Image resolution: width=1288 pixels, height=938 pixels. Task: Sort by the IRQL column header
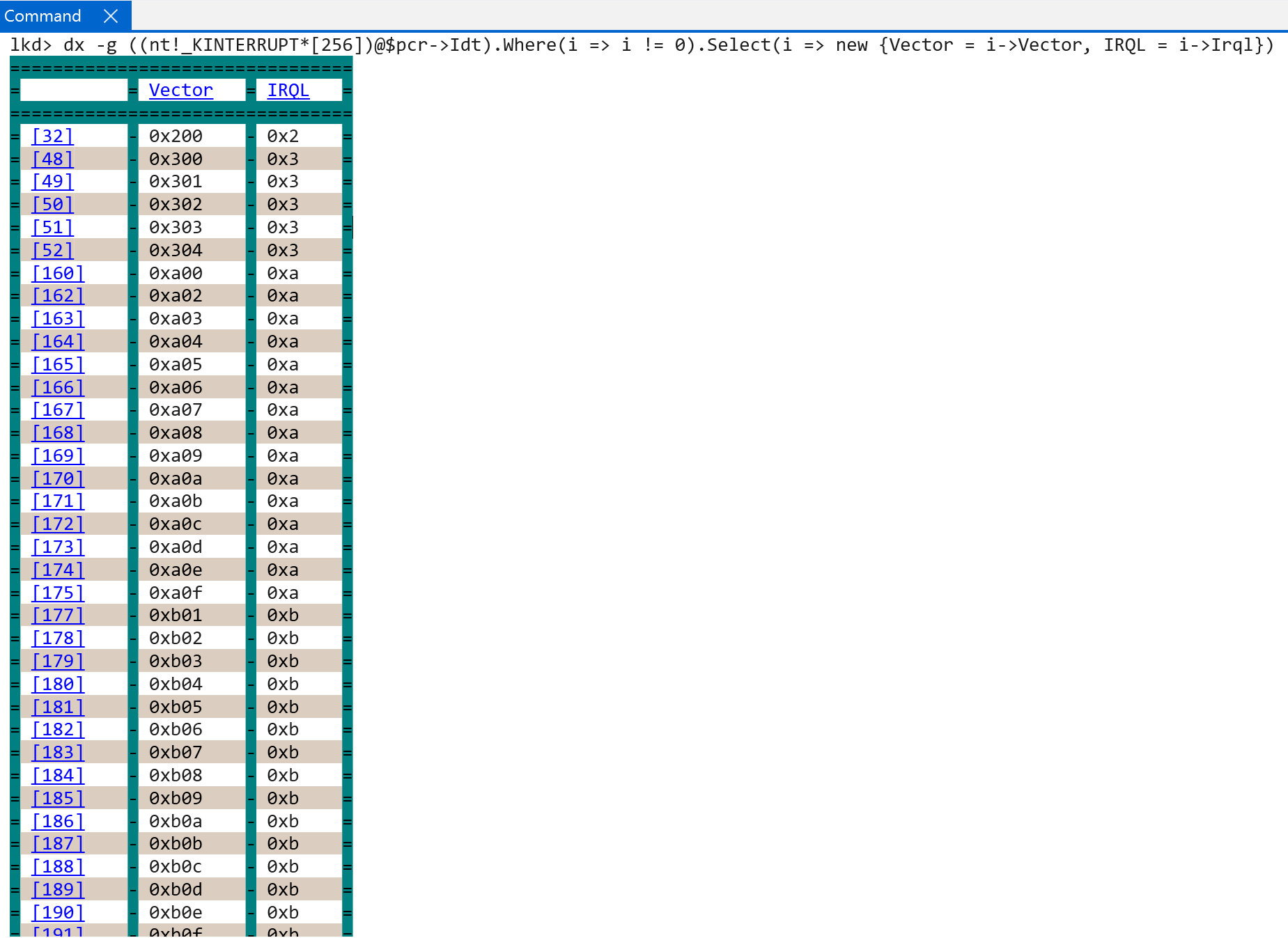click(288, 91)
